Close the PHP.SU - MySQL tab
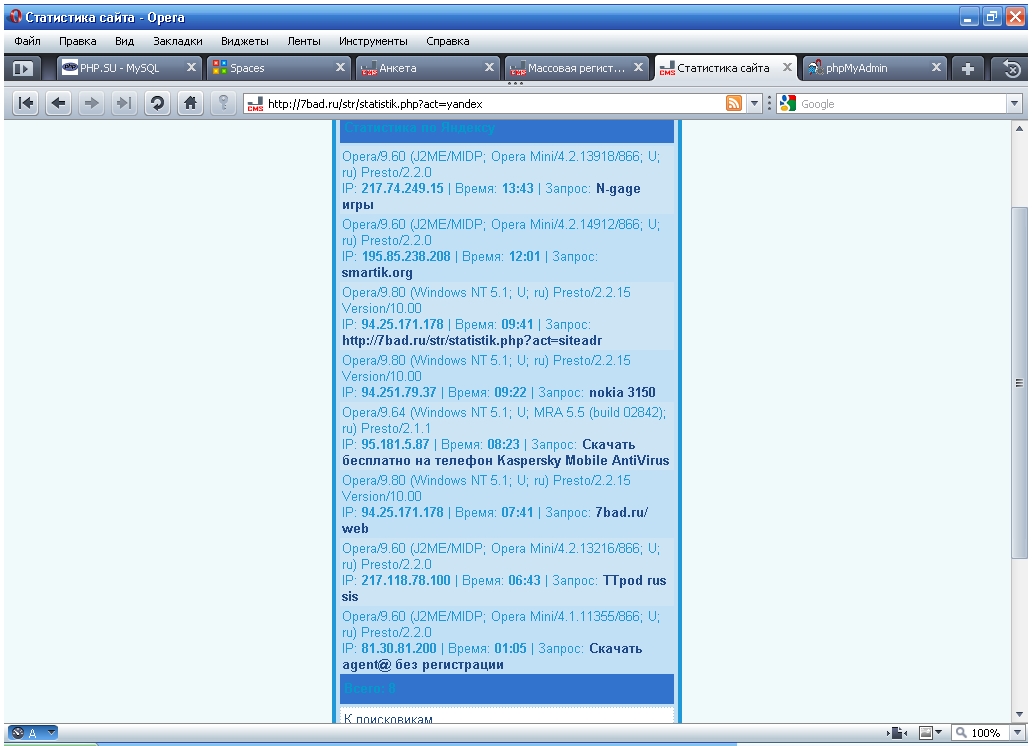This screenshot has height=746, width=1032. (x=191, y=67)
